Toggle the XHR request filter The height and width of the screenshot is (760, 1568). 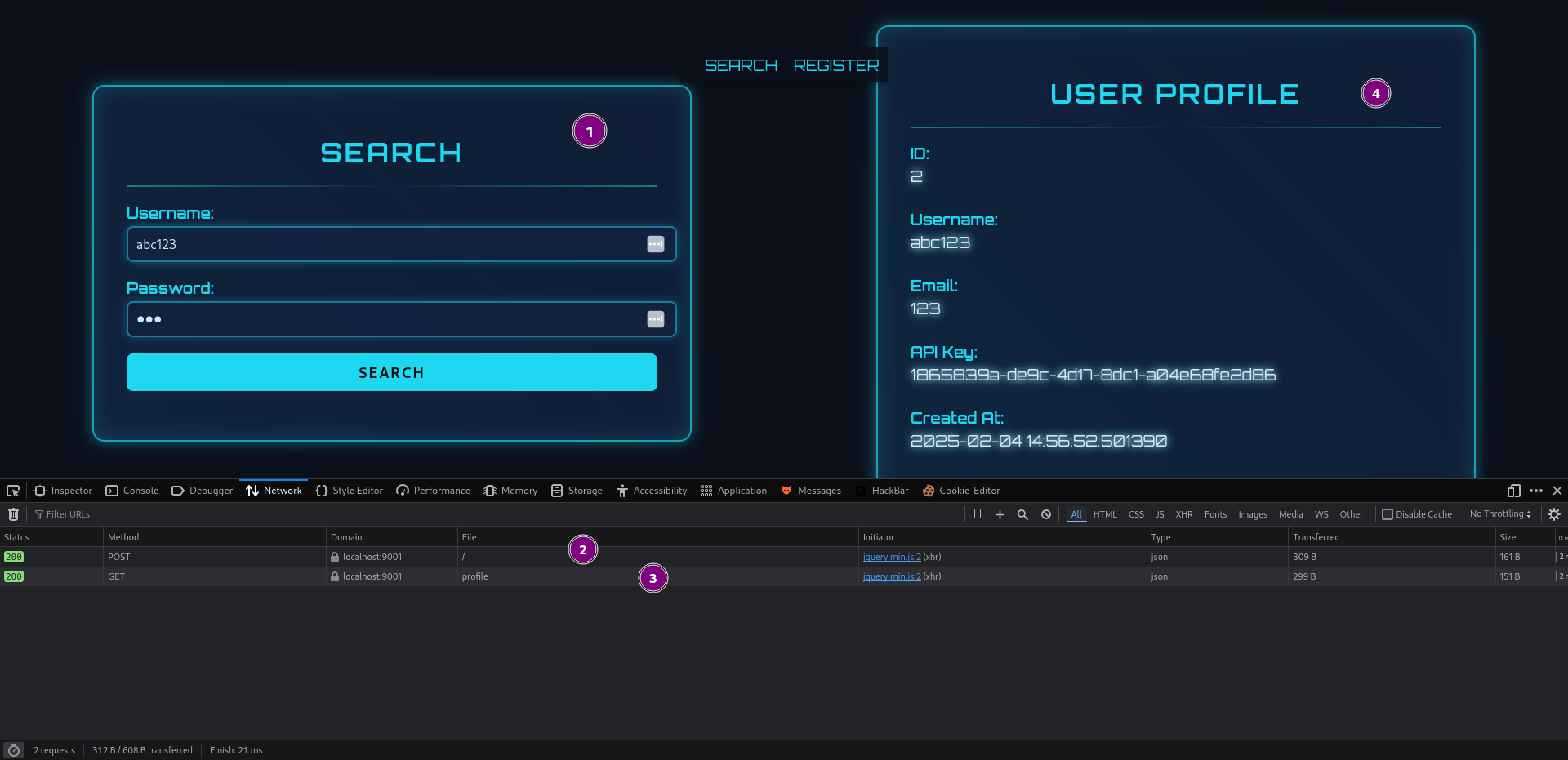(1183, 514)
